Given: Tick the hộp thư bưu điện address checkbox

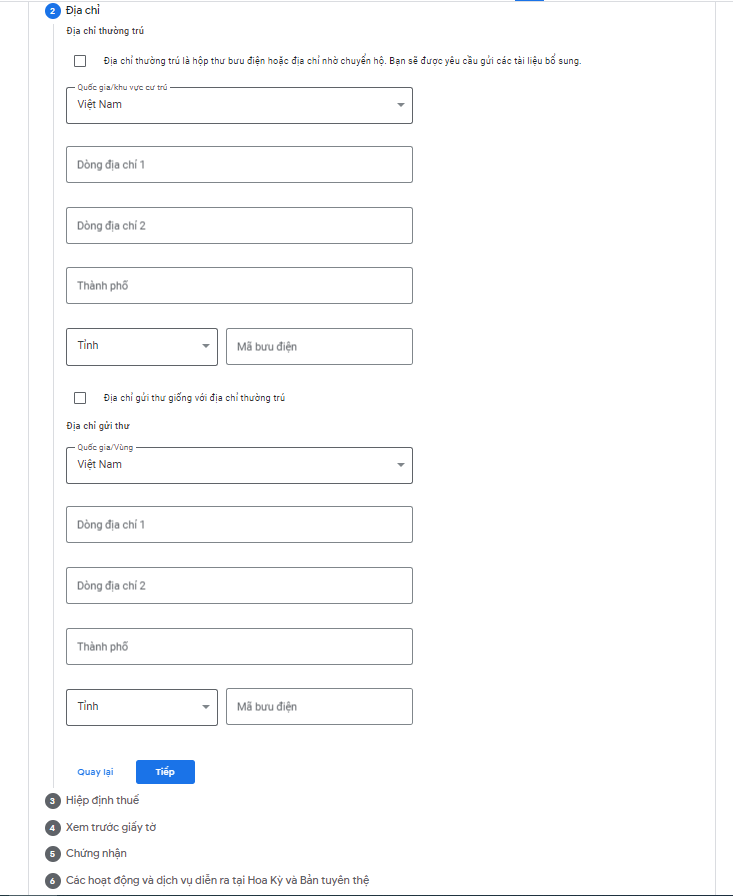Looking at the screenshot, I should tap(80, 61).
